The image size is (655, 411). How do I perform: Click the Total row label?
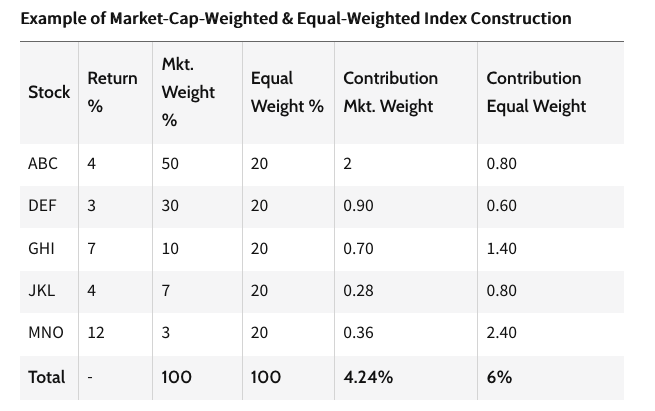46,377
